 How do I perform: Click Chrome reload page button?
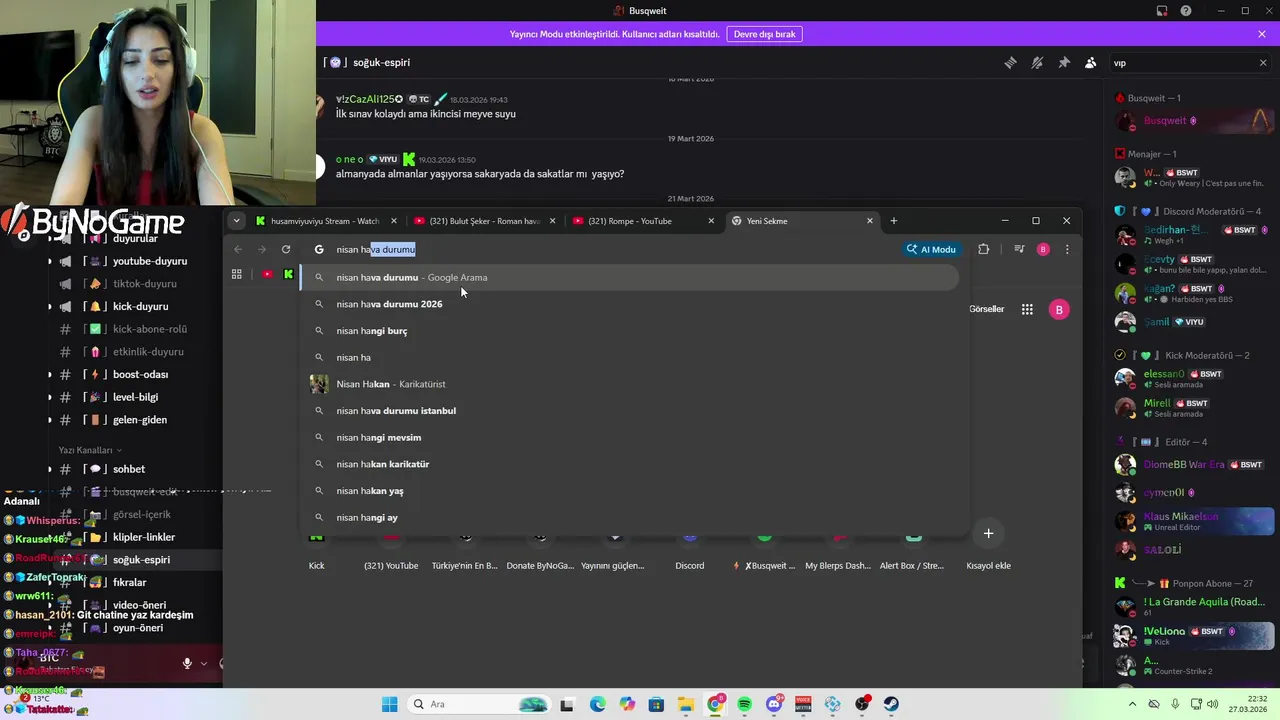(286, 249)
